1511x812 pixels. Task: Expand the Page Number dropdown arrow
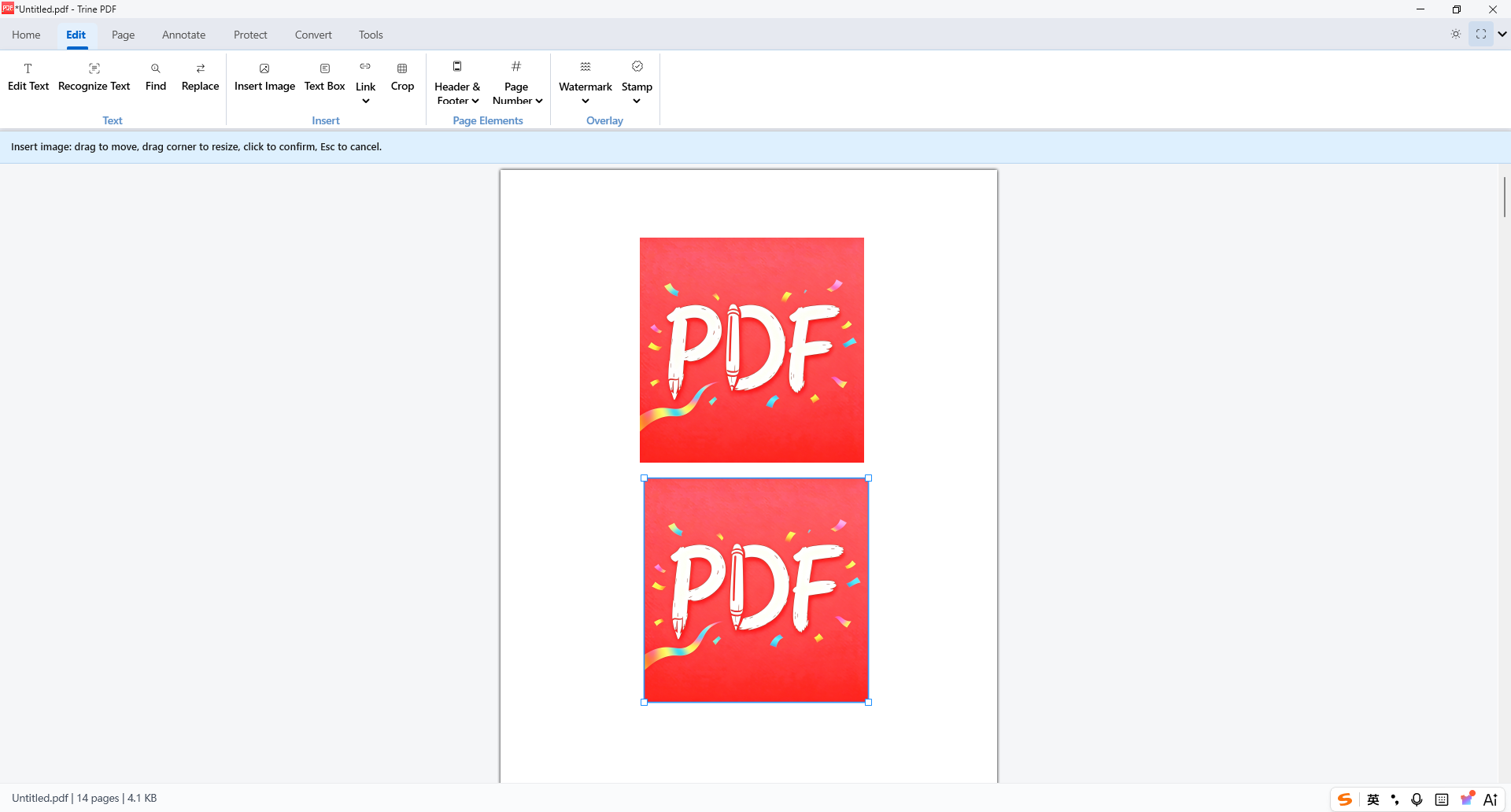coord(539,101)
